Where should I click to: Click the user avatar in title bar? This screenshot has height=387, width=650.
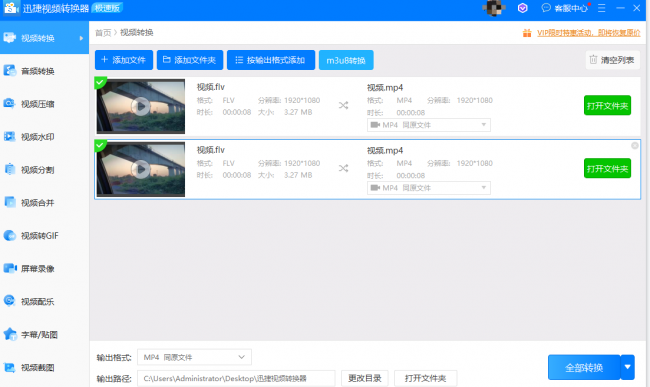(x=494, y=8)
